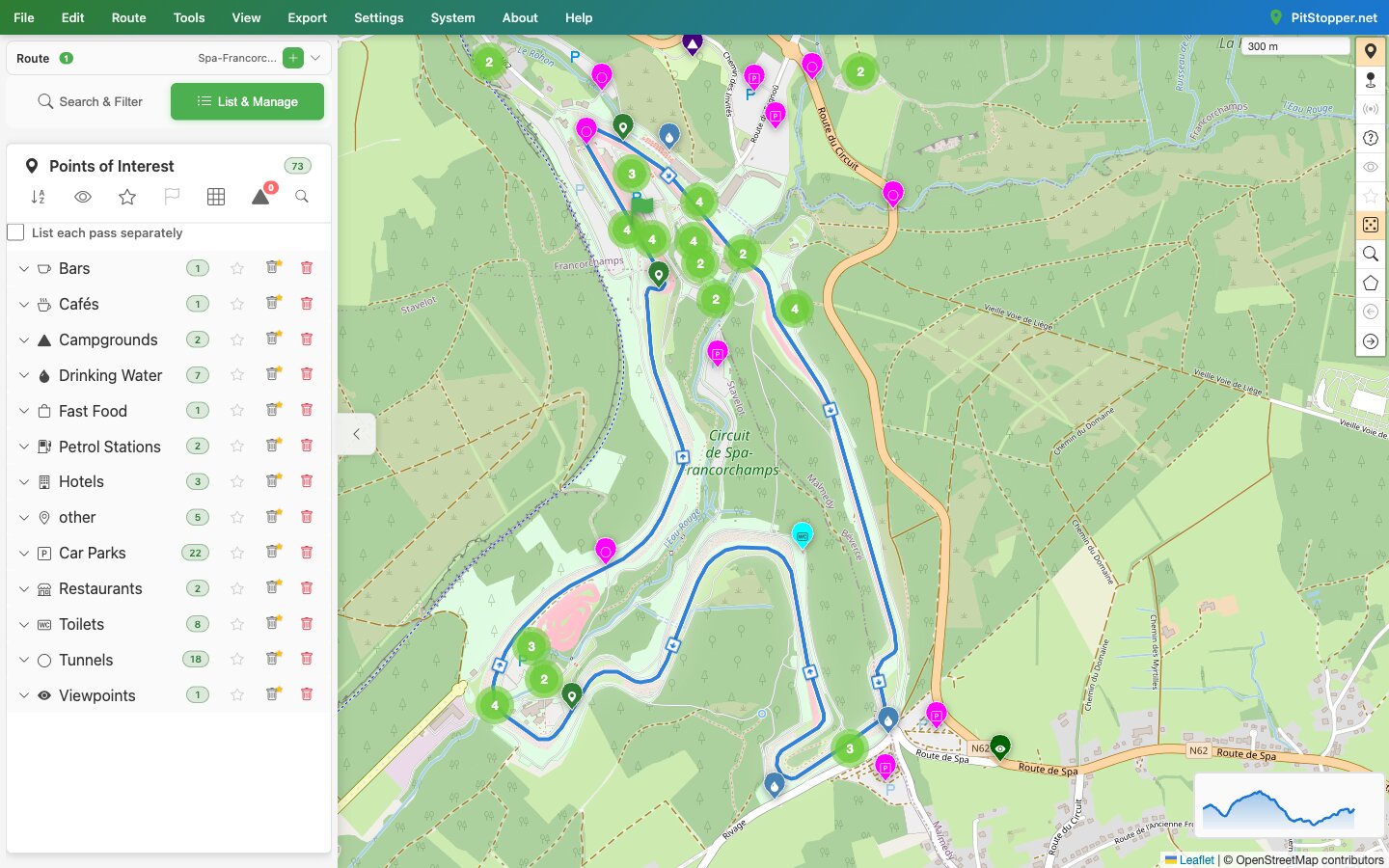Delete Campgrounds with red trash icon
Screen dimensions: 1389x868
point(307,339)
